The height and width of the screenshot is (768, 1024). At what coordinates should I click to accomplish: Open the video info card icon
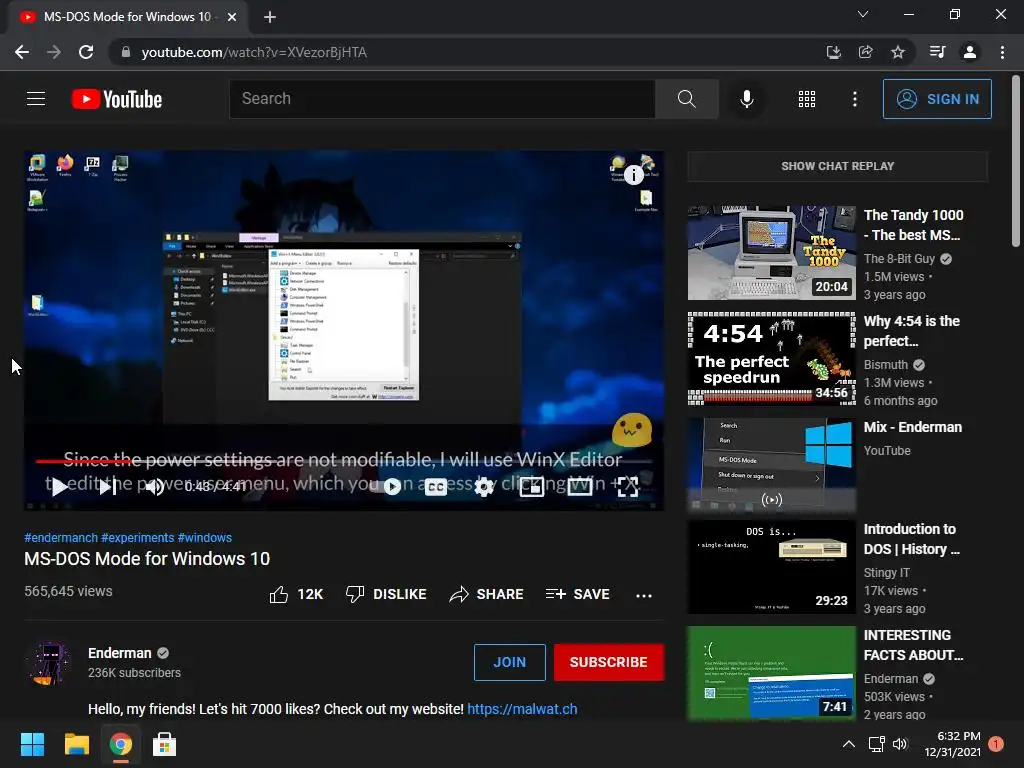click(x=633, y=174)
